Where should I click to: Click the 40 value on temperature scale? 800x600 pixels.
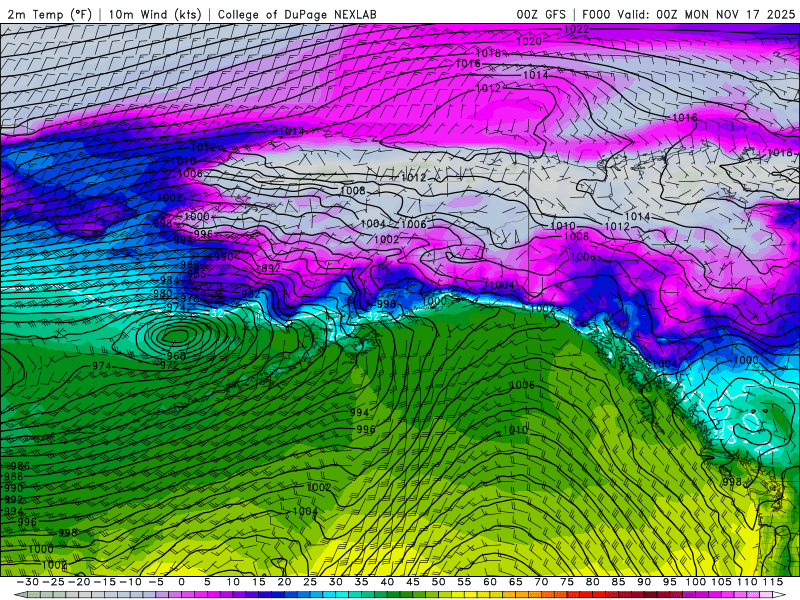[x=387, y=582]
